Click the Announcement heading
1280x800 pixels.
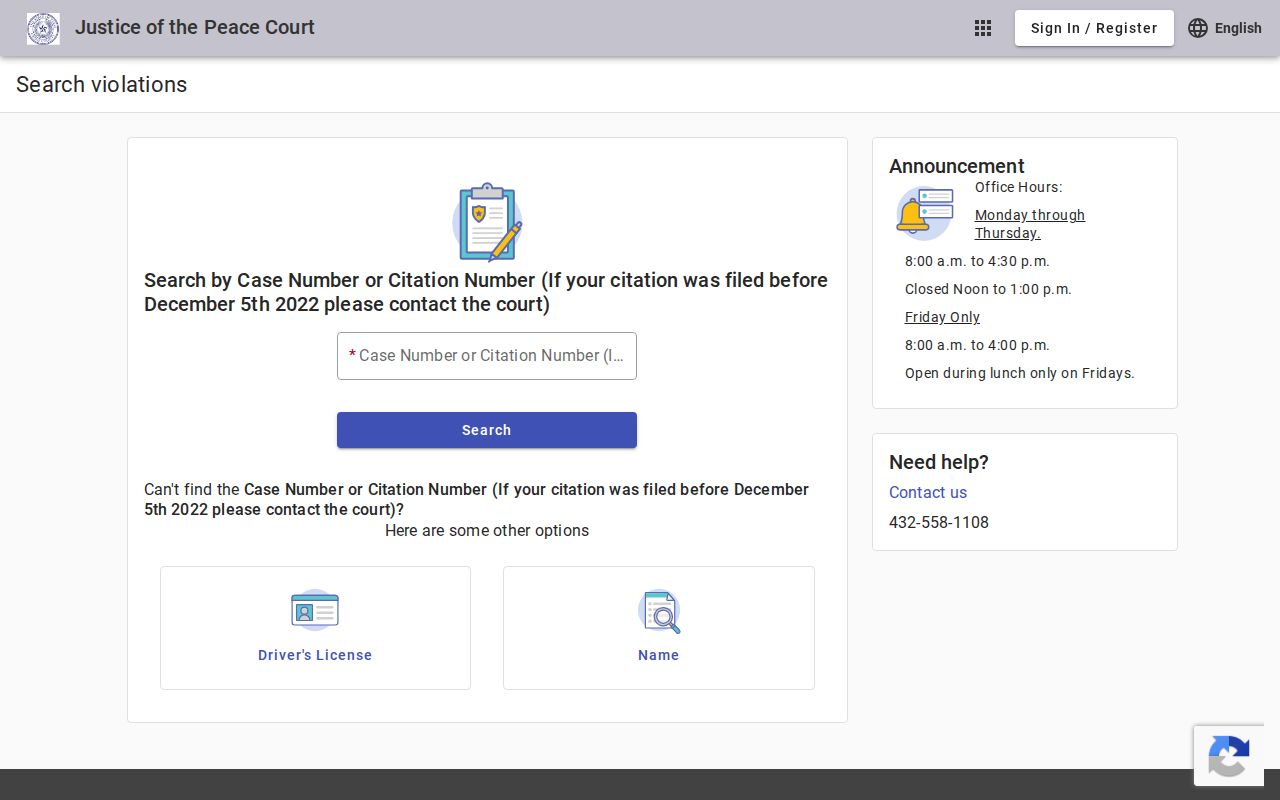(957, 166)
